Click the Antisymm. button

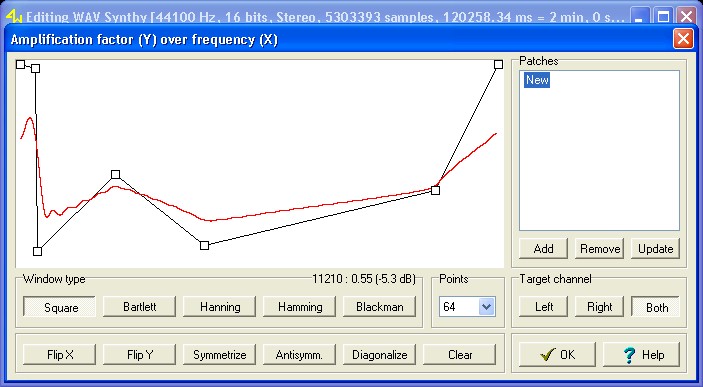point(299,355)
